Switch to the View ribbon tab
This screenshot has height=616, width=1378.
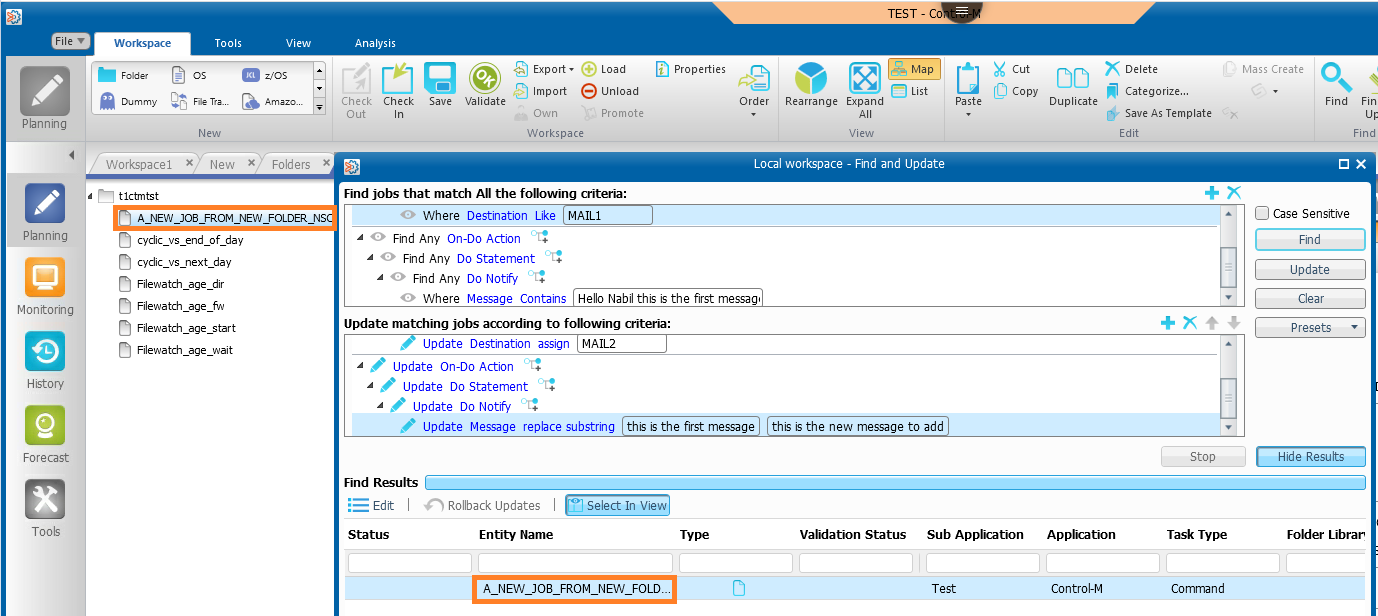tap(298, 43)
